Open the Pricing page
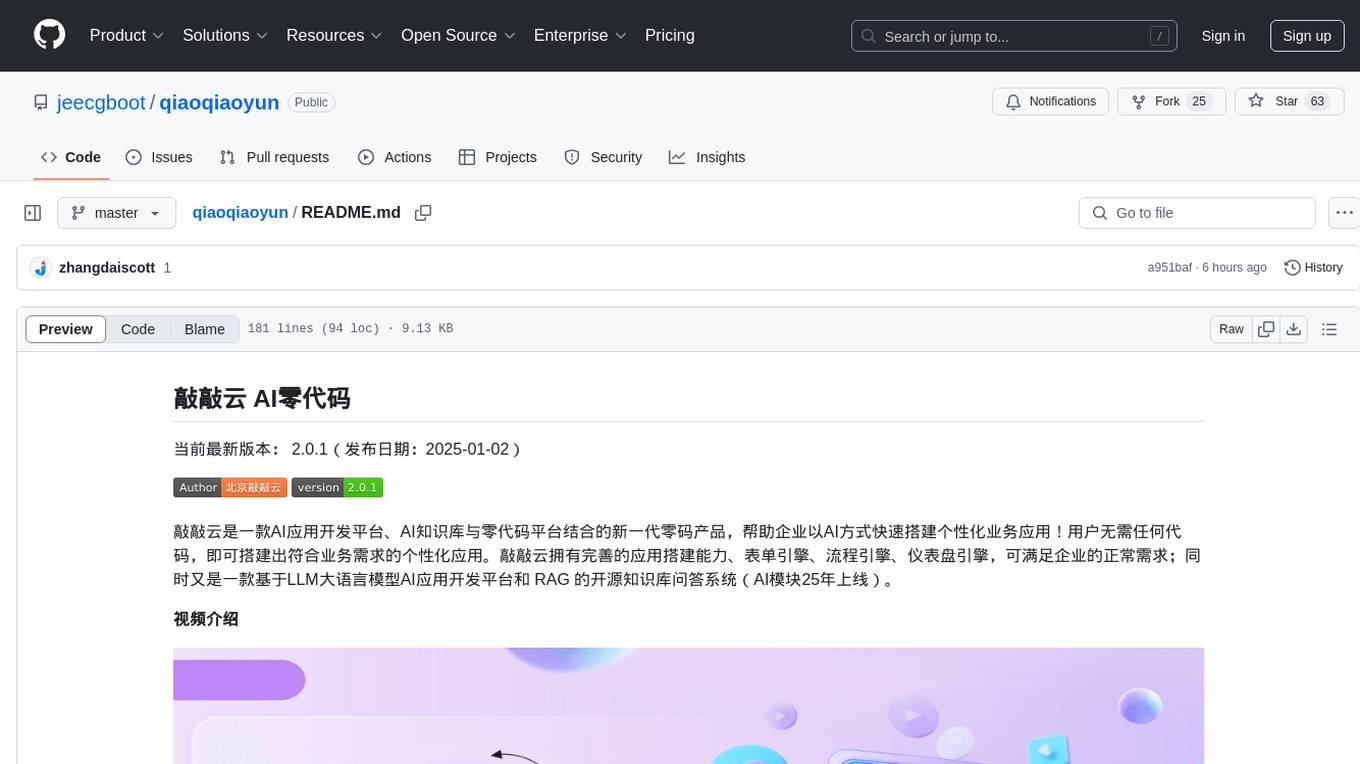 tap(670, 35)
